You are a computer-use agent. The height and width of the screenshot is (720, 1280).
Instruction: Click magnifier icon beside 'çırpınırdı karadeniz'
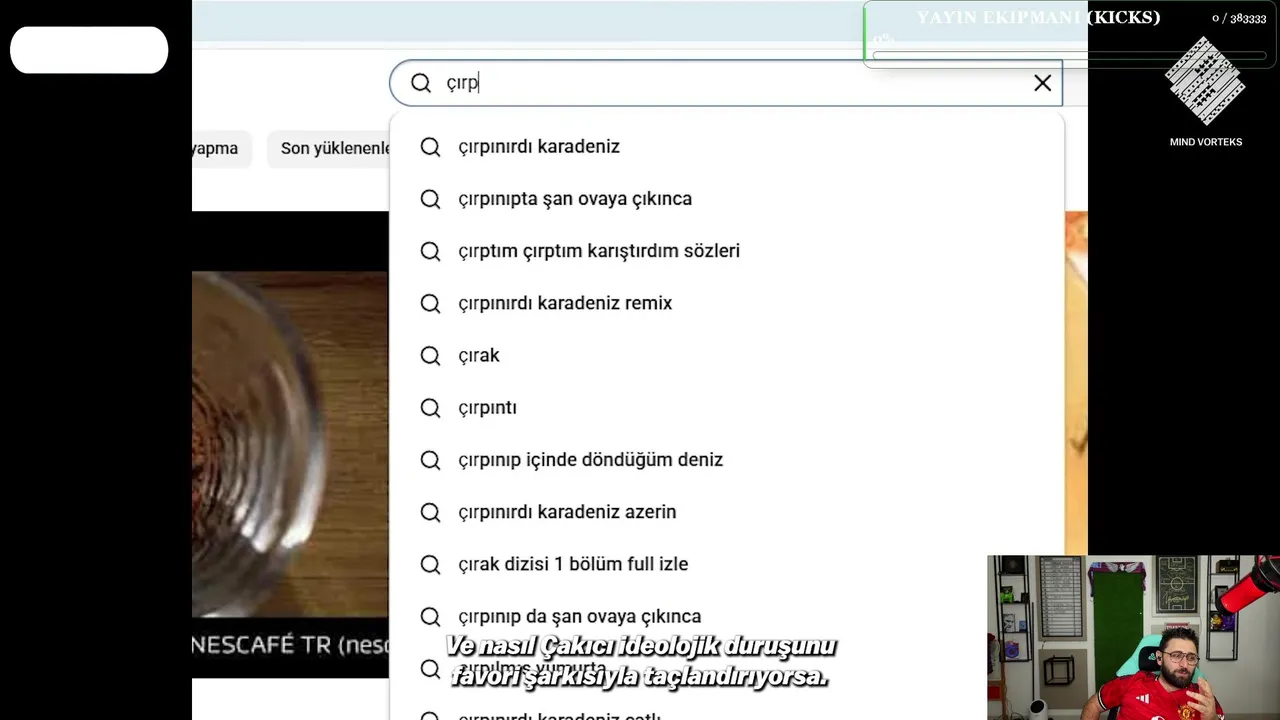430,147
